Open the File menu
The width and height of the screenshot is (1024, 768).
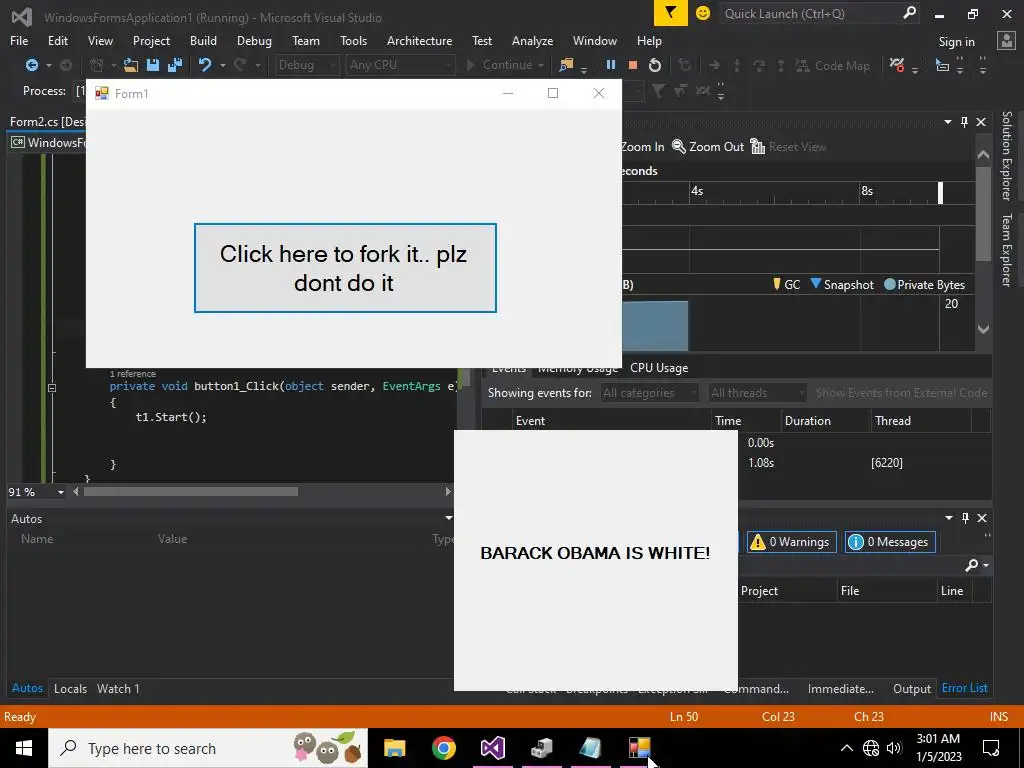pos(19,40)
